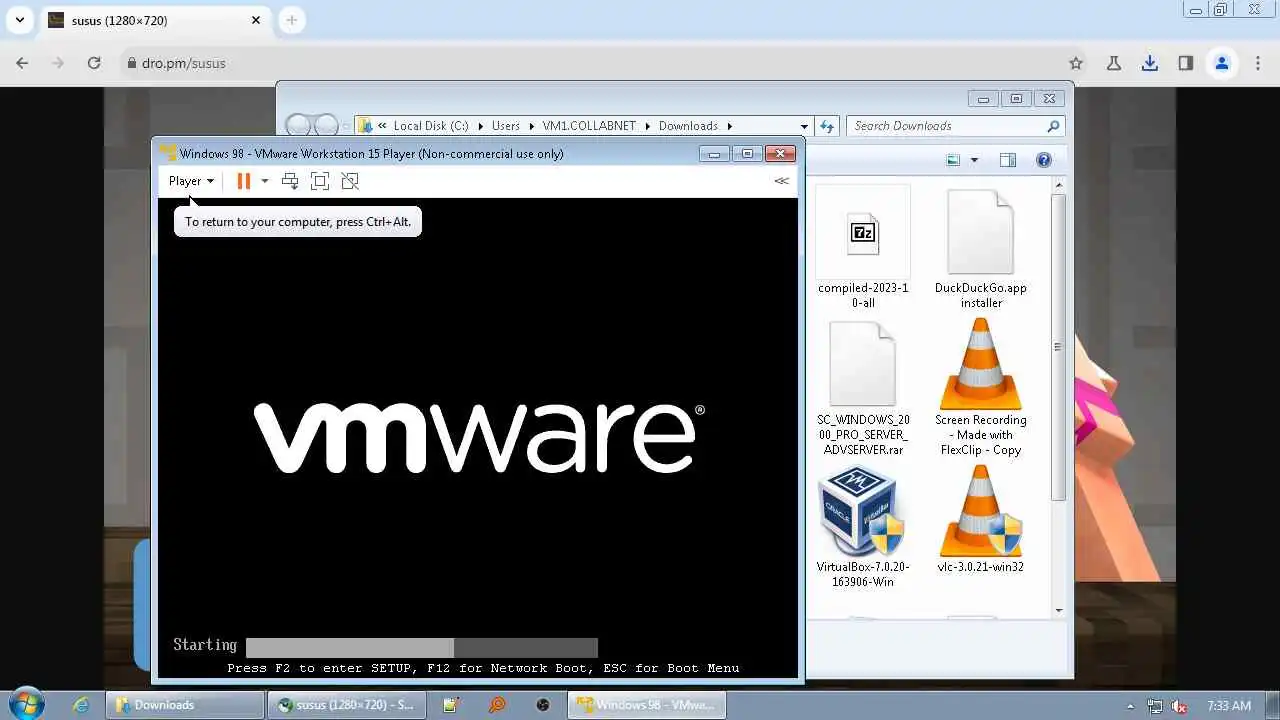1280x720 pixels.
Task: Click the Starting boot progress bar
Action: click(x=422, y=647)
